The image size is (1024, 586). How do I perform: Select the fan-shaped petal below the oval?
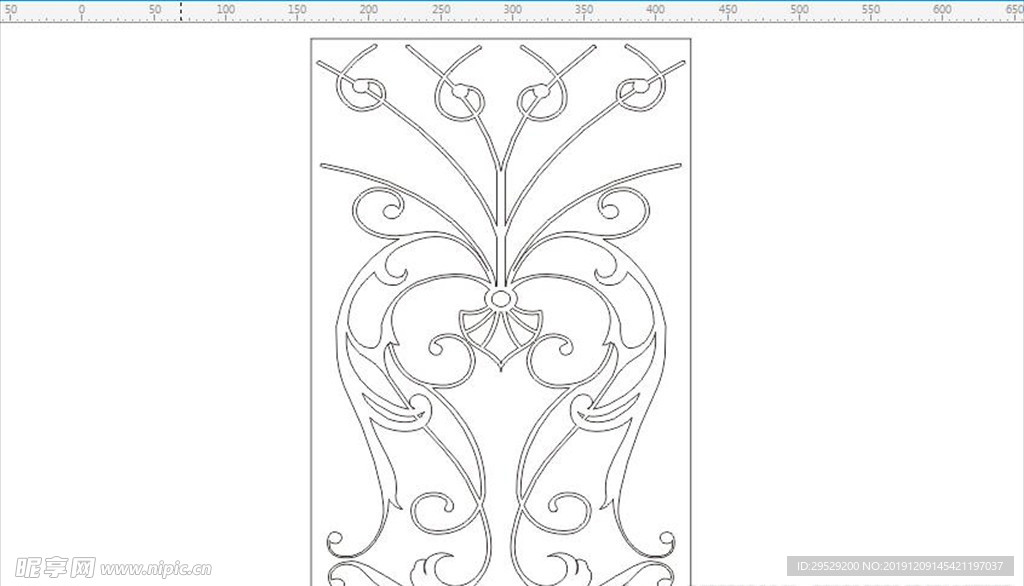(x=501, y=335)
